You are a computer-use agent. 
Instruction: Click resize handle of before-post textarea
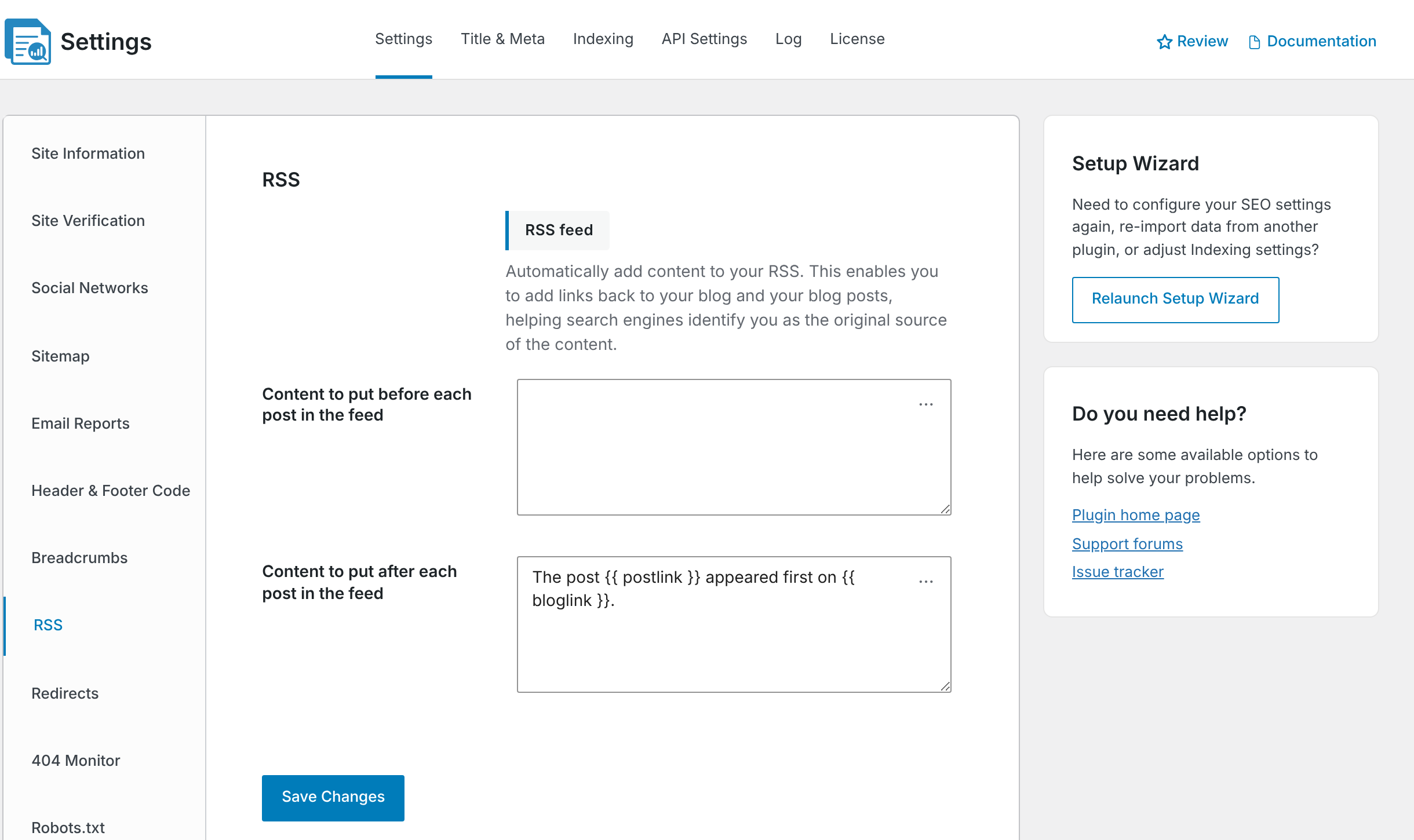[945, 509]
